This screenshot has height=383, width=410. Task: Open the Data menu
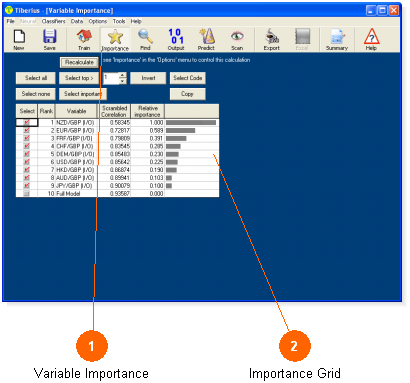click(77, 21)
